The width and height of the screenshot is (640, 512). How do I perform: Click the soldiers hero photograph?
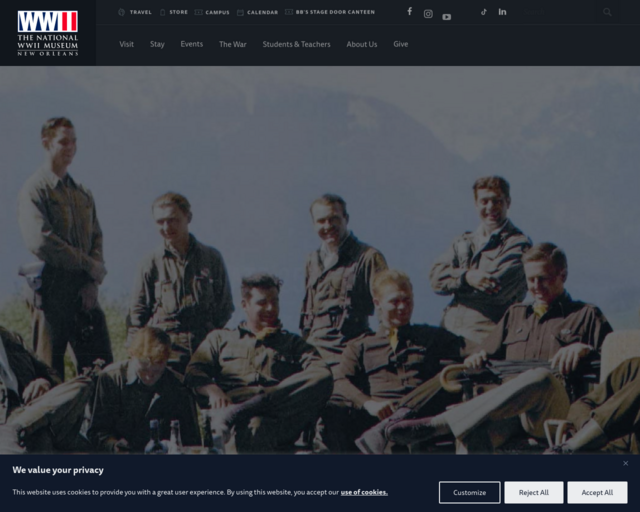[x=320, y=260]
